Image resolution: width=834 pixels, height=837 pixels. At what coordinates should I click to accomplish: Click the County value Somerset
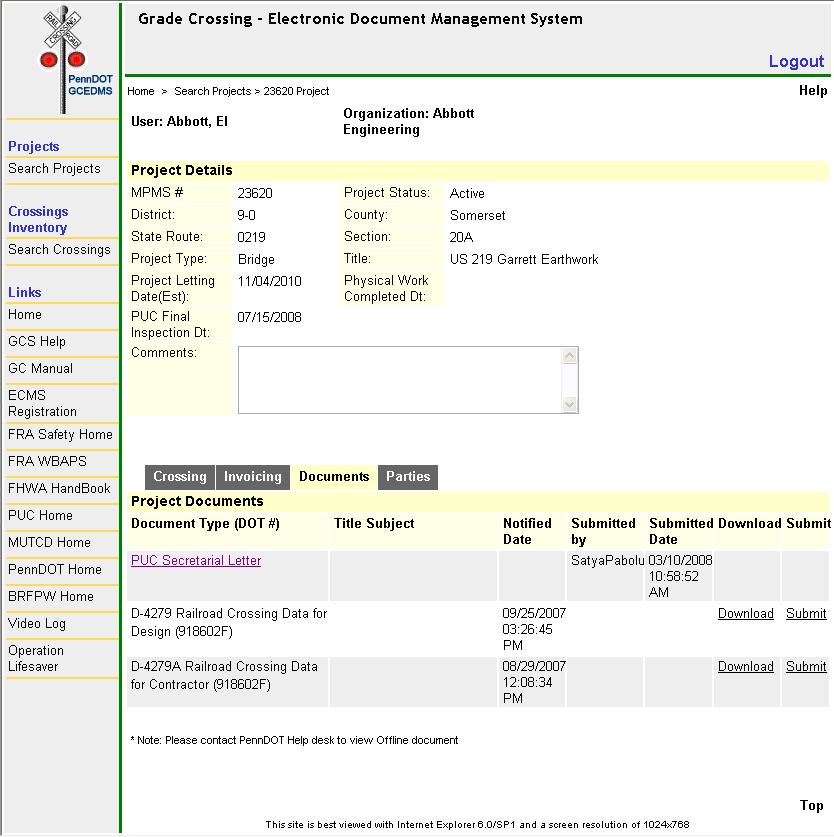point(477,216)
